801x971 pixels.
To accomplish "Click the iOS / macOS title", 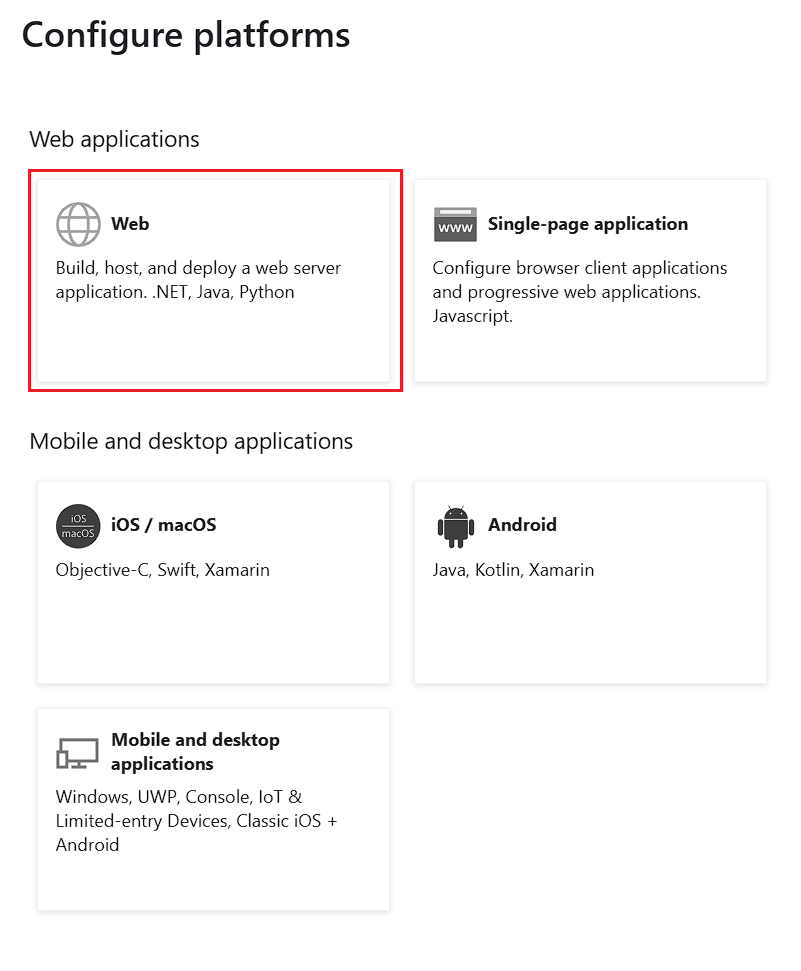I will coord(164,525).
